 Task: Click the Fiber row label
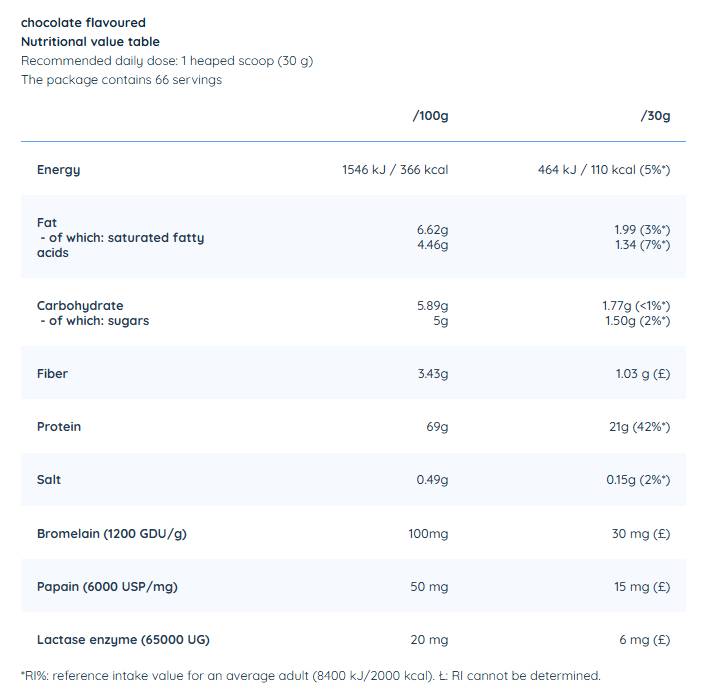point(52,374)
